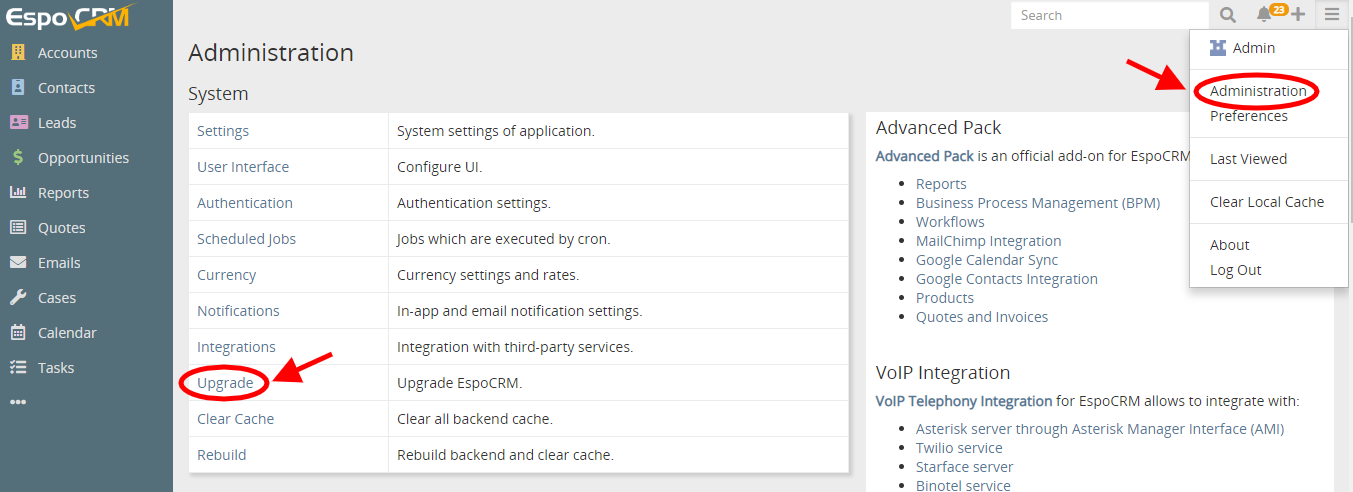The height and width of the screenshot is (492, 1353).
Task: Open Opportunities in the sidebar
Action: (83, 158)
